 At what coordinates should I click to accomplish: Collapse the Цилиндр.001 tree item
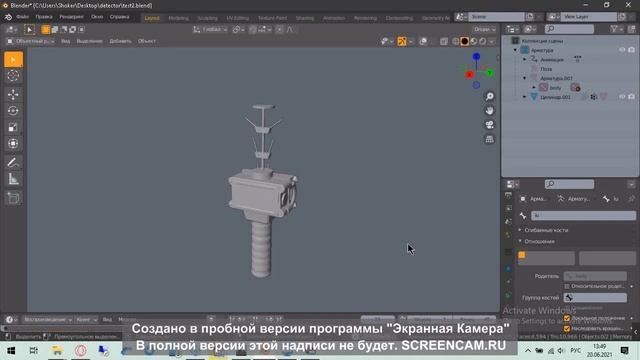[524, 97]
